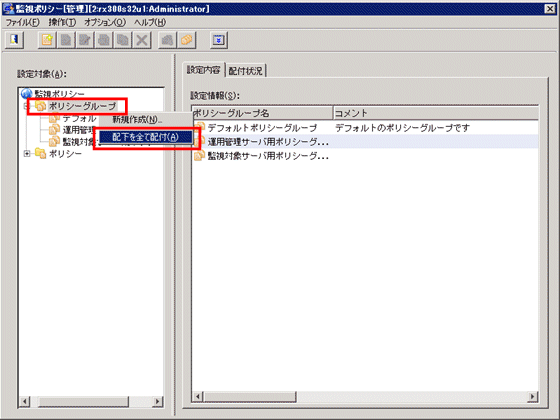Click the new policy icon with star
Viewport: 560px width, 420px height.
47,40
